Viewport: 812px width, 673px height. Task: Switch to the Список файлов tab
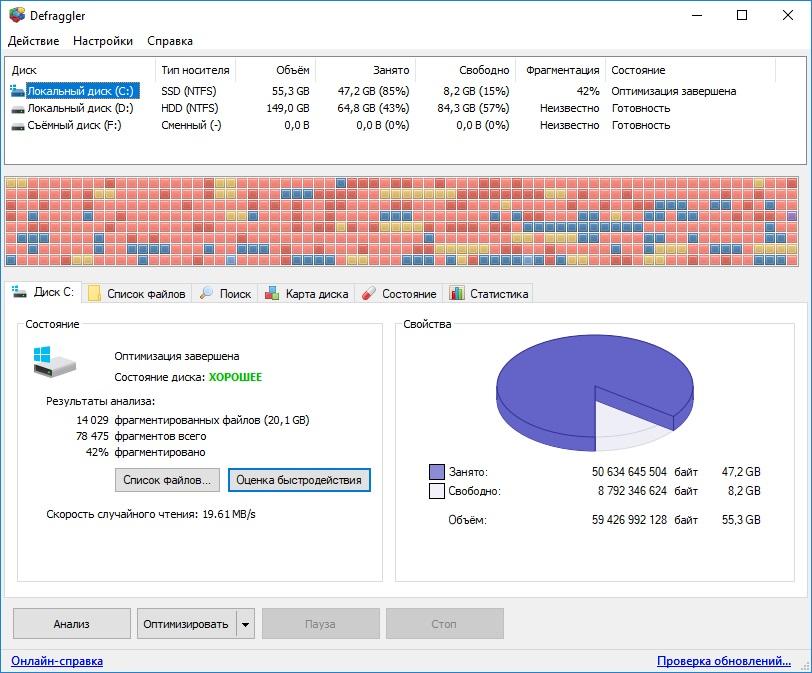click(x=137, y=294)
